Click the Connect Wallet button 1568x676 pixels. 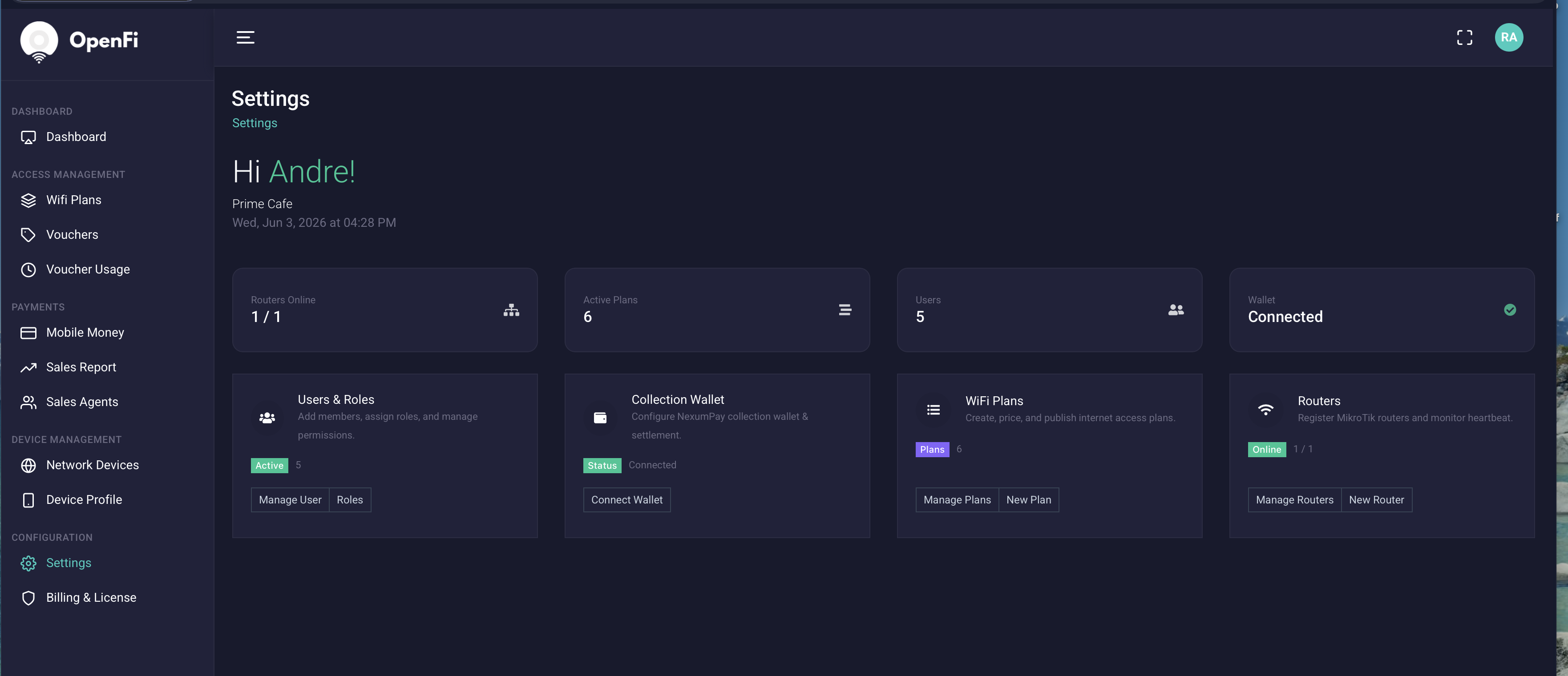626,499
